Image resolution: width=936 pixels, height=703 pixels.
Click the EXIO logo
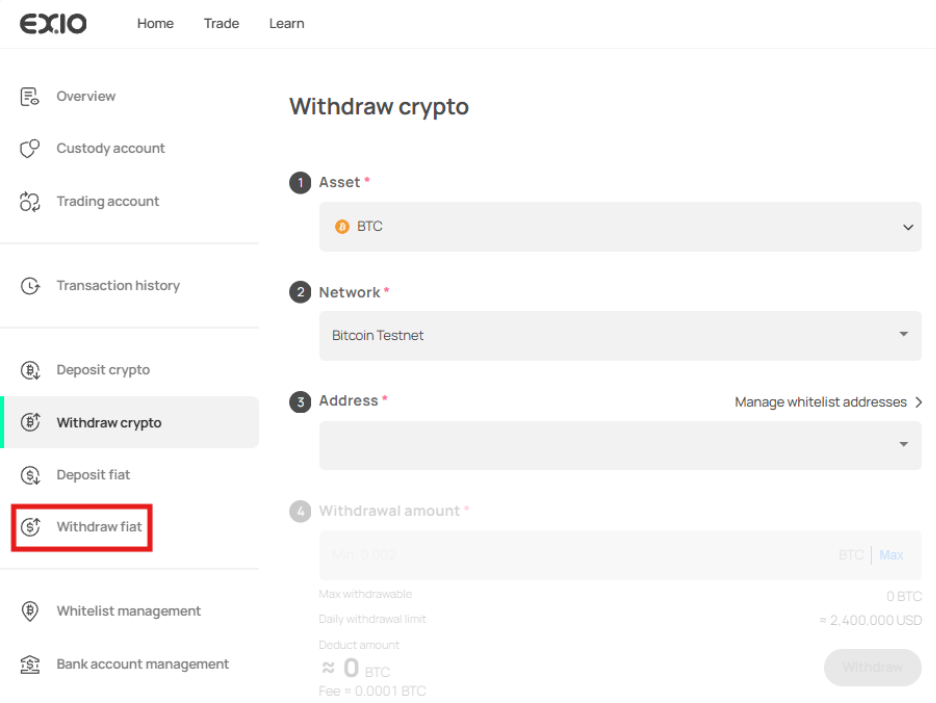click(x=53, y=23)
